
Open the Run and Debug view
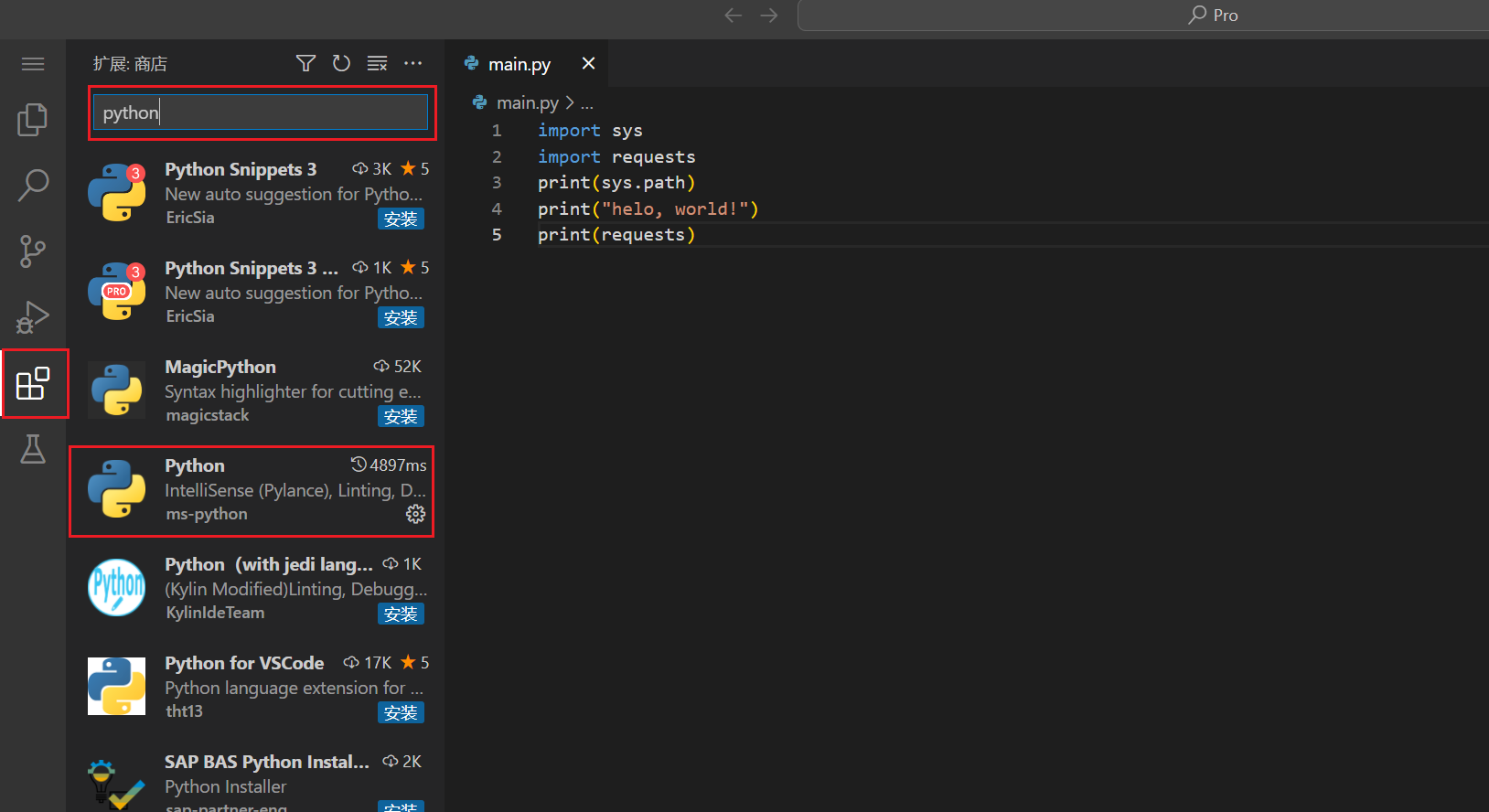click(x=33, y=317)
